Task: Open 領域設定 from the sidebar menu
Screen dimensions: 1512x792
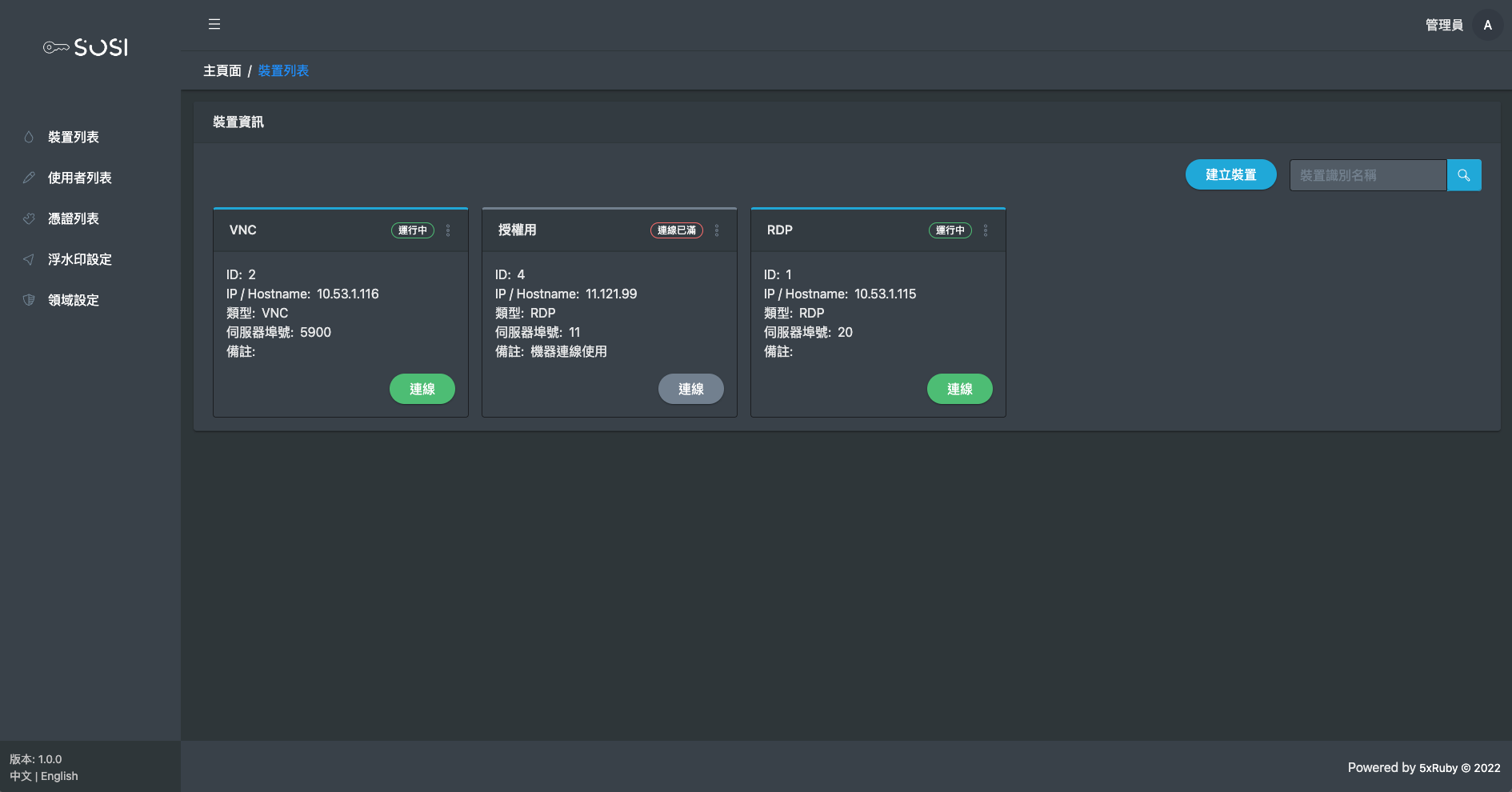Action: (x=73, y=300)
